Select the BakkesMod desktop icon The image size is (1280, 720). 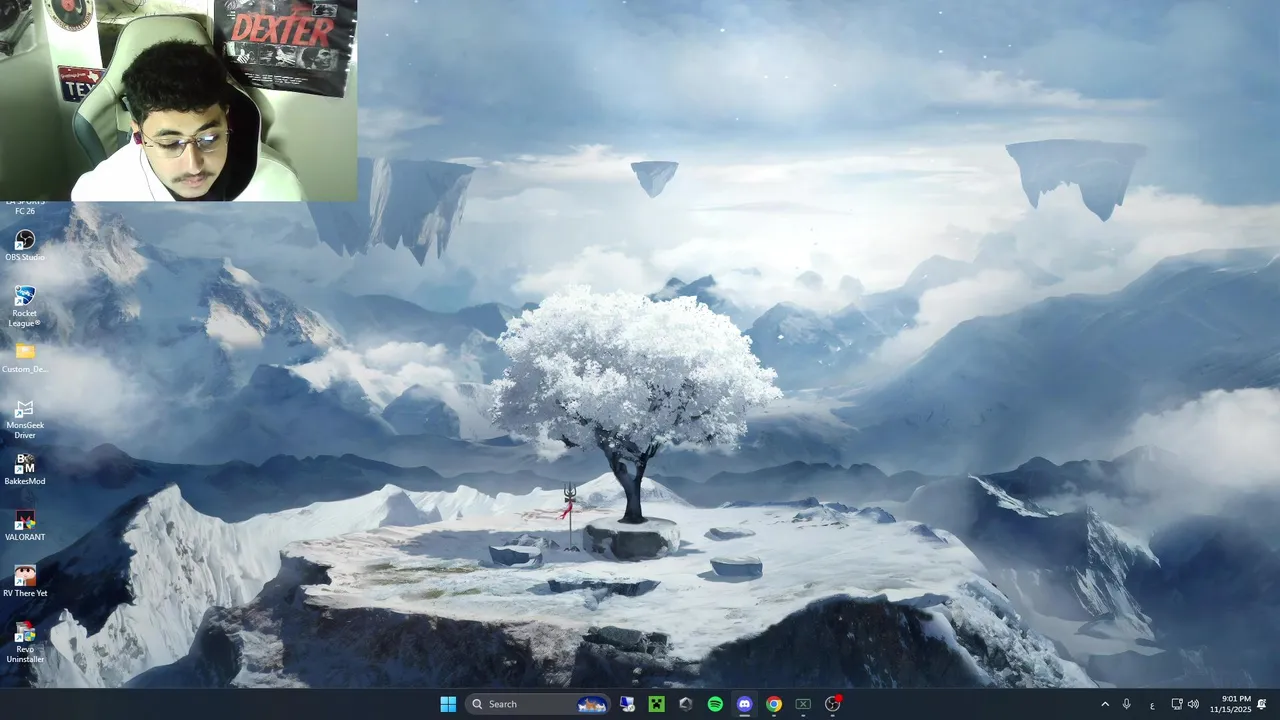25,469
